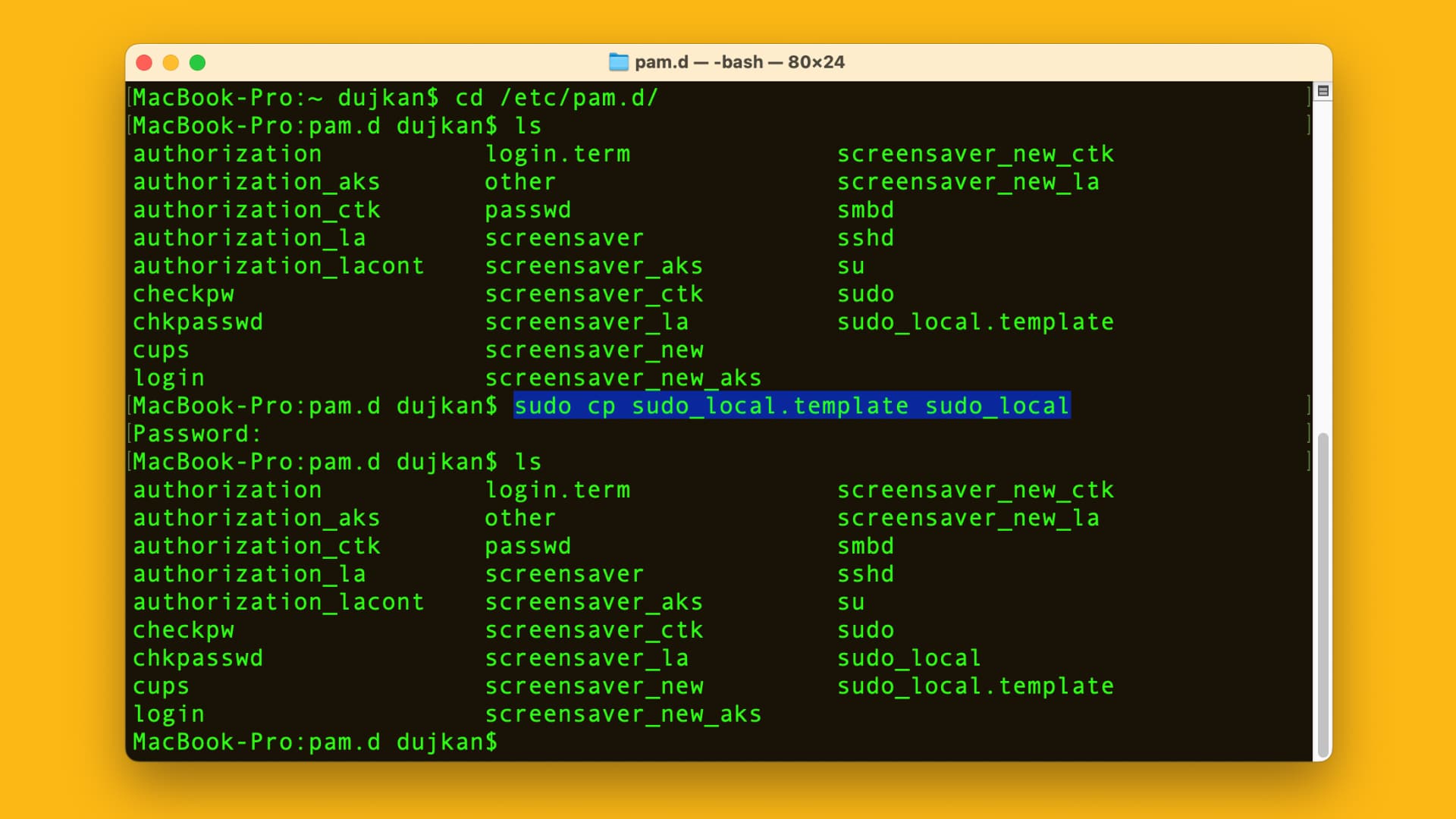Click 'sudo_local.template' in the second ls output
The image size is (1456, 819).
pyautogui.click(x=975, y=686)
